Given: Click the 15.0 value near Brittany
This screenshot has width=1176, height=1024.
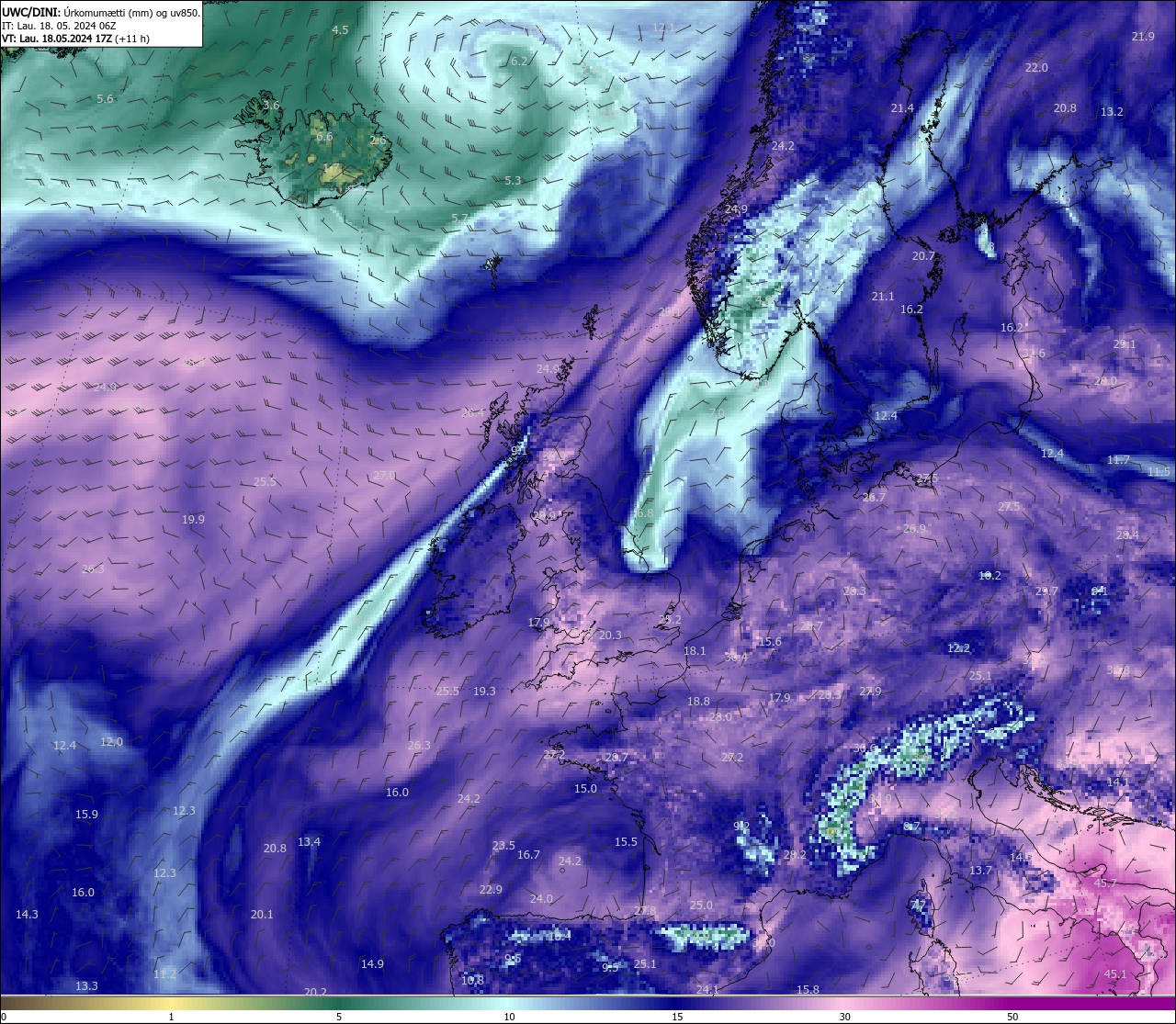Looking at the screenshot, I should [x=585, y=789].
